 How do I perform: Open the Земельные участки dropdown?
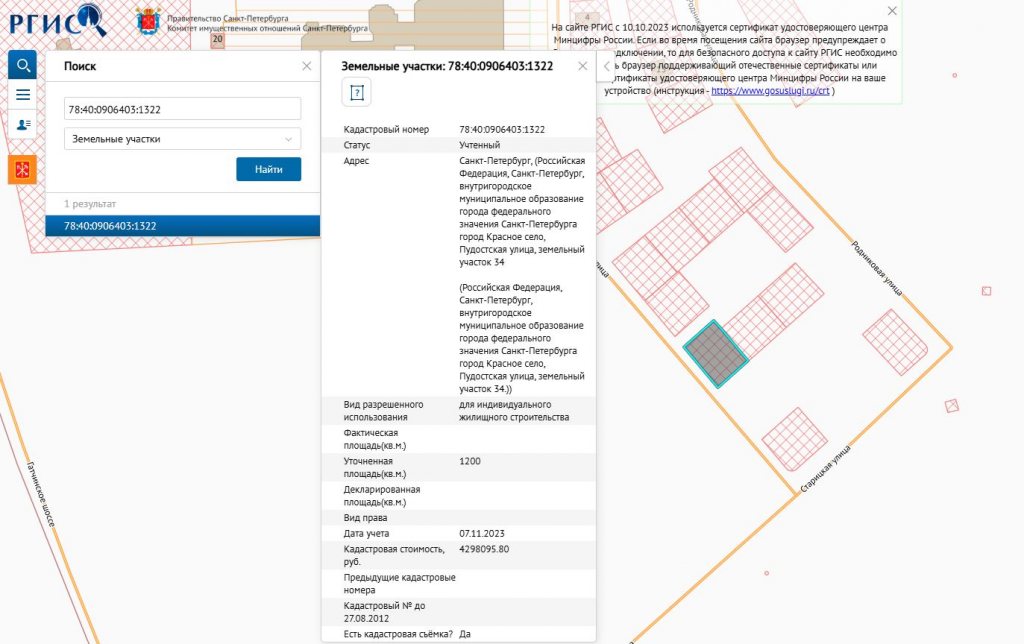pyautogui.click(x=182, y=139)
